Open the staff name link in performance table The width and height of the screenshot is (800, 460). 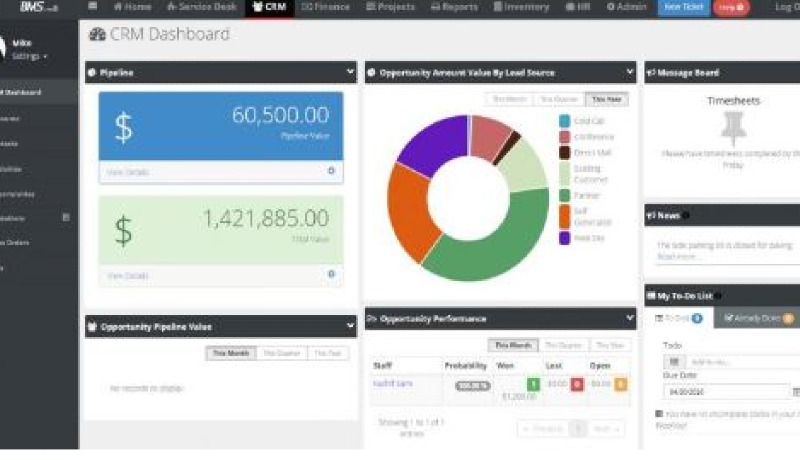click(x=393, y=383)
